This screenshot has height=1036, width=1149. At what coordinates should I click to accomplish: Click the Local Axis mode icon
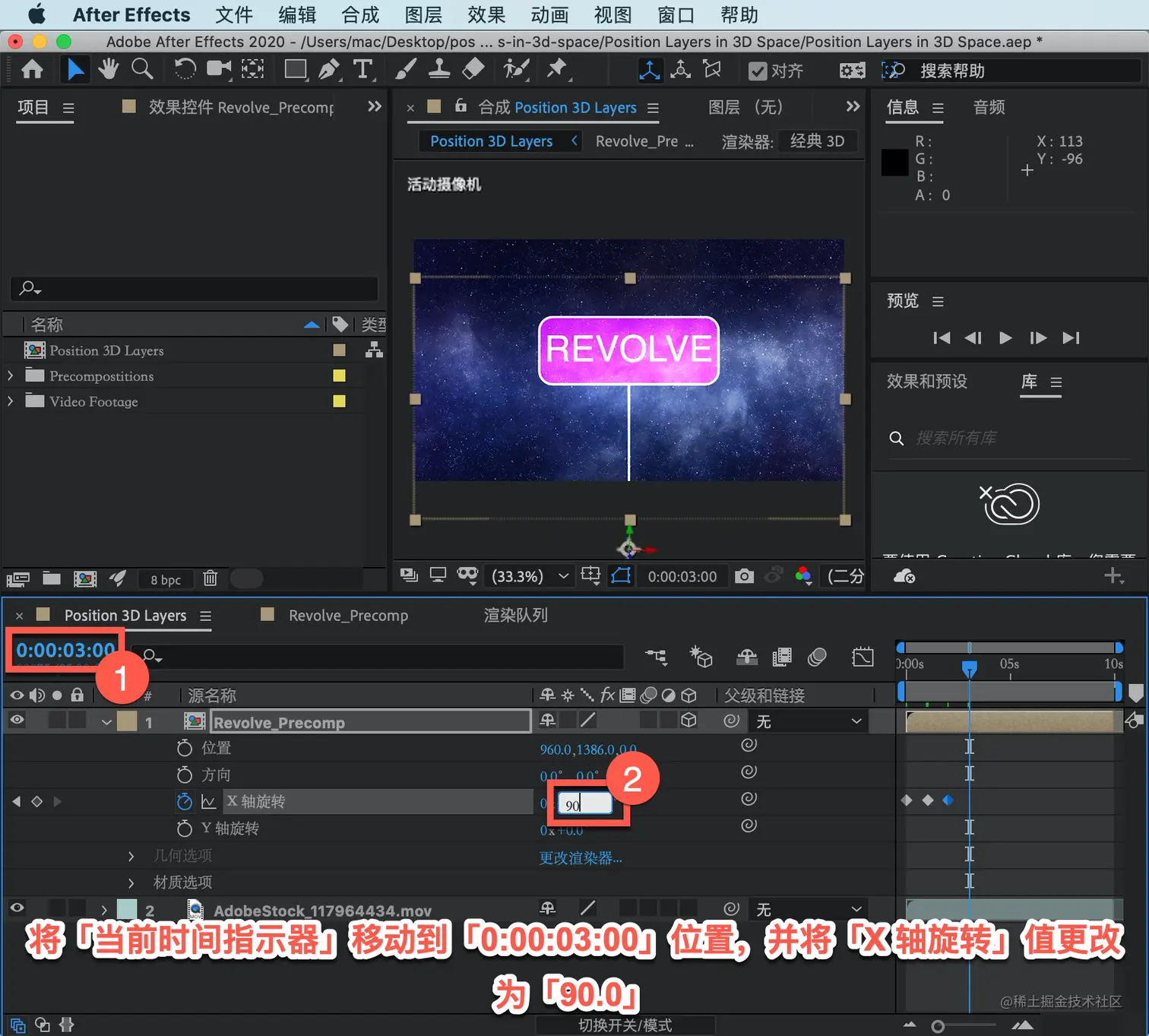click(x=650, y=70)
